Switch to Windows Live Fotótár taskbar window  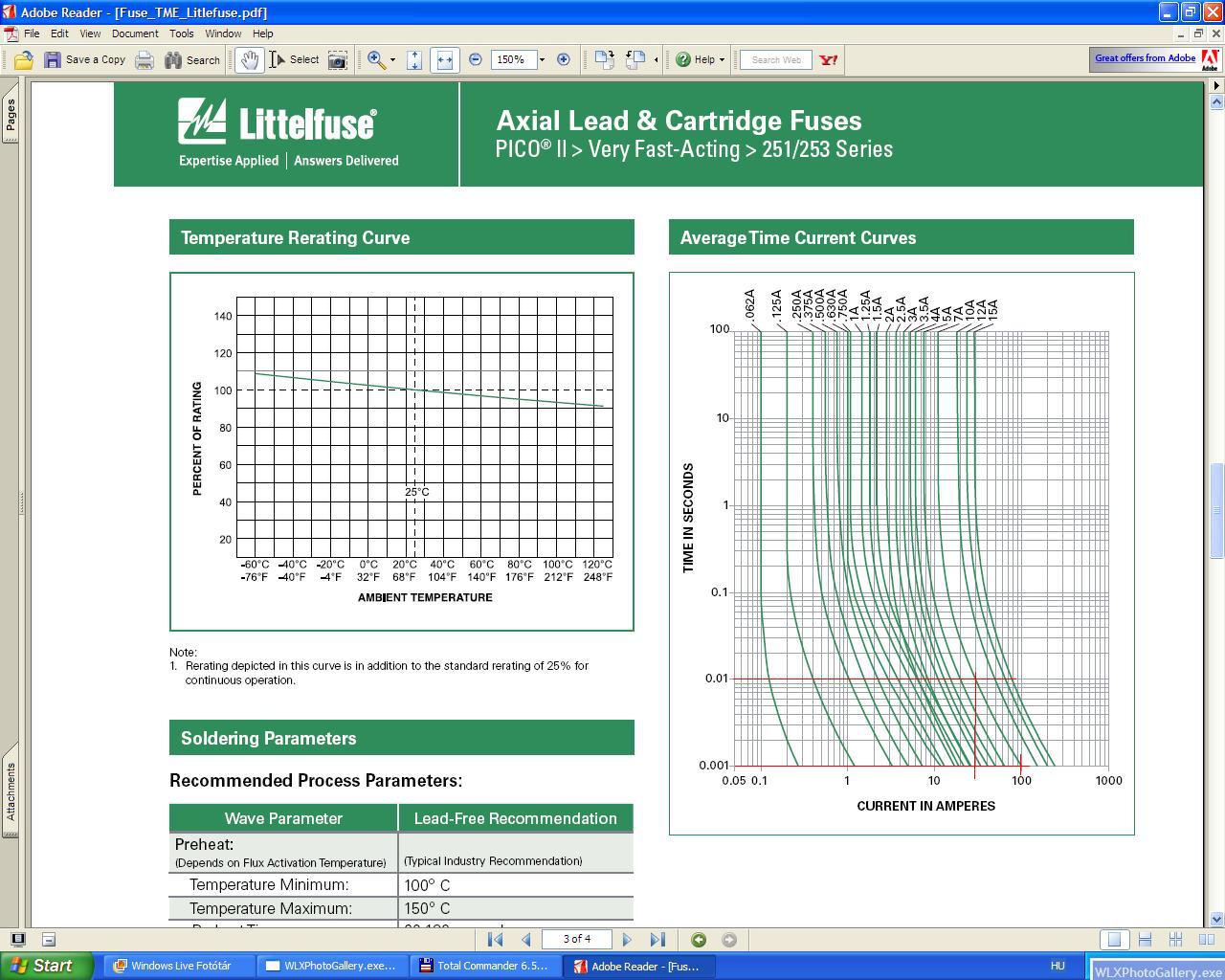point(179,966)
